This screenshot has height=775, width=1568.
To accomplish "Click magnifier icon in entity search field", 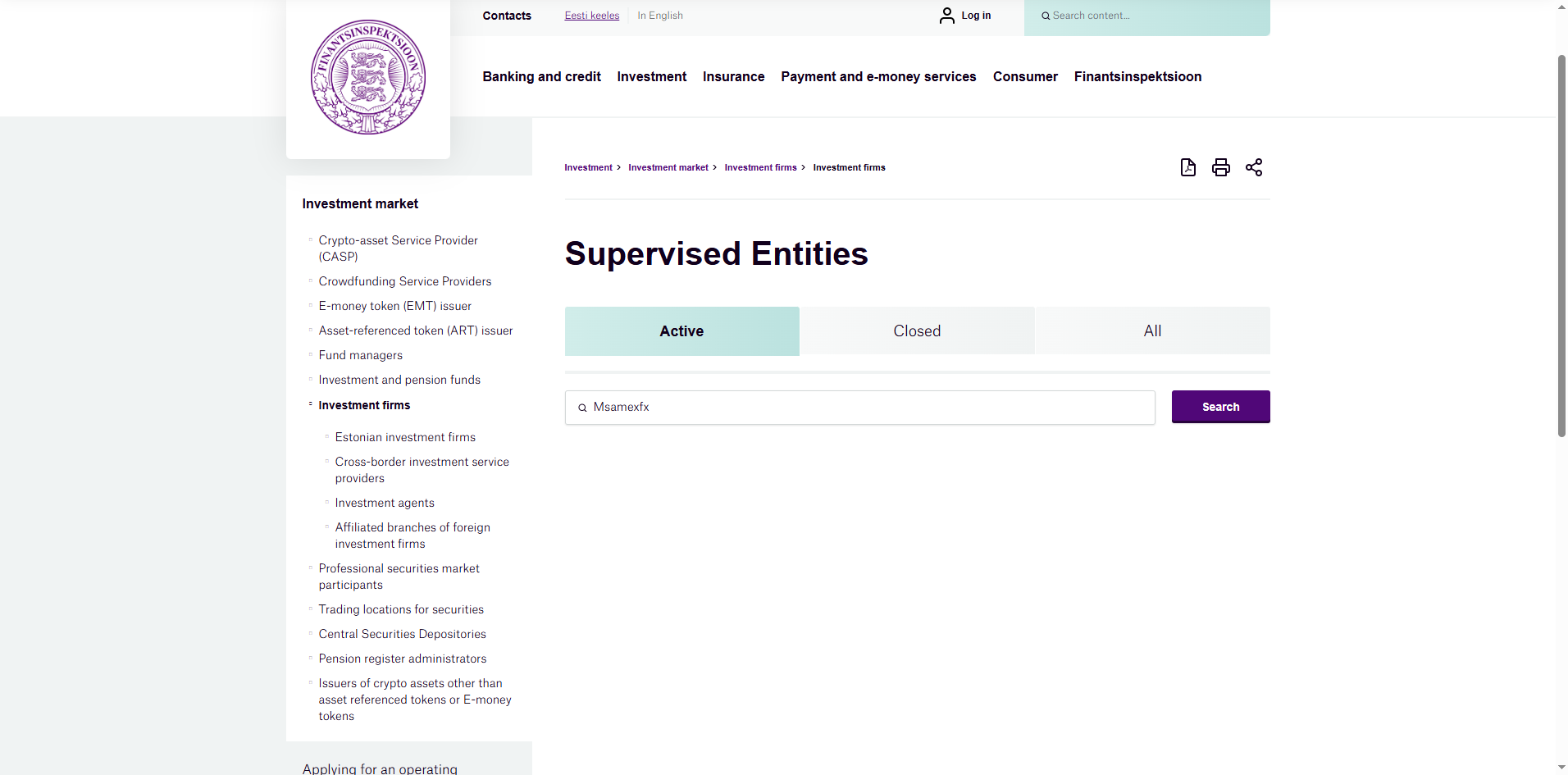I will [582, 408].
